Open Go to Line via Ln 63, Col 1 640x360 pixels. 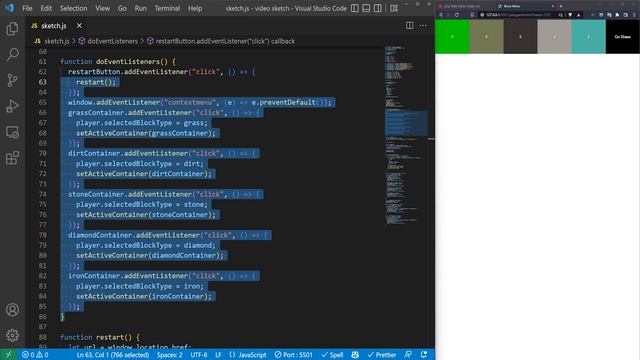tap(113, 355)
